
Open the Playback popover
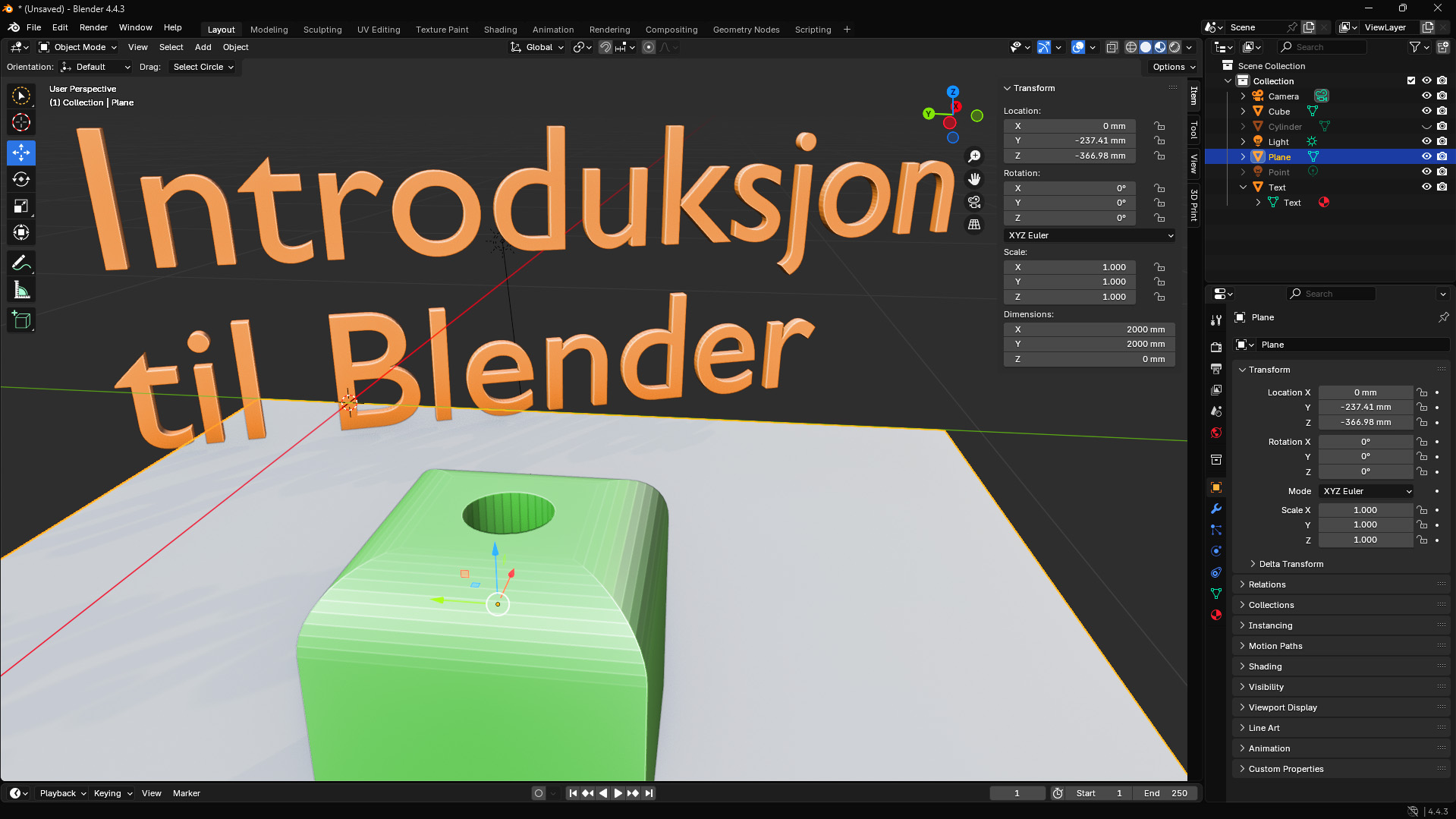point(62,793)
